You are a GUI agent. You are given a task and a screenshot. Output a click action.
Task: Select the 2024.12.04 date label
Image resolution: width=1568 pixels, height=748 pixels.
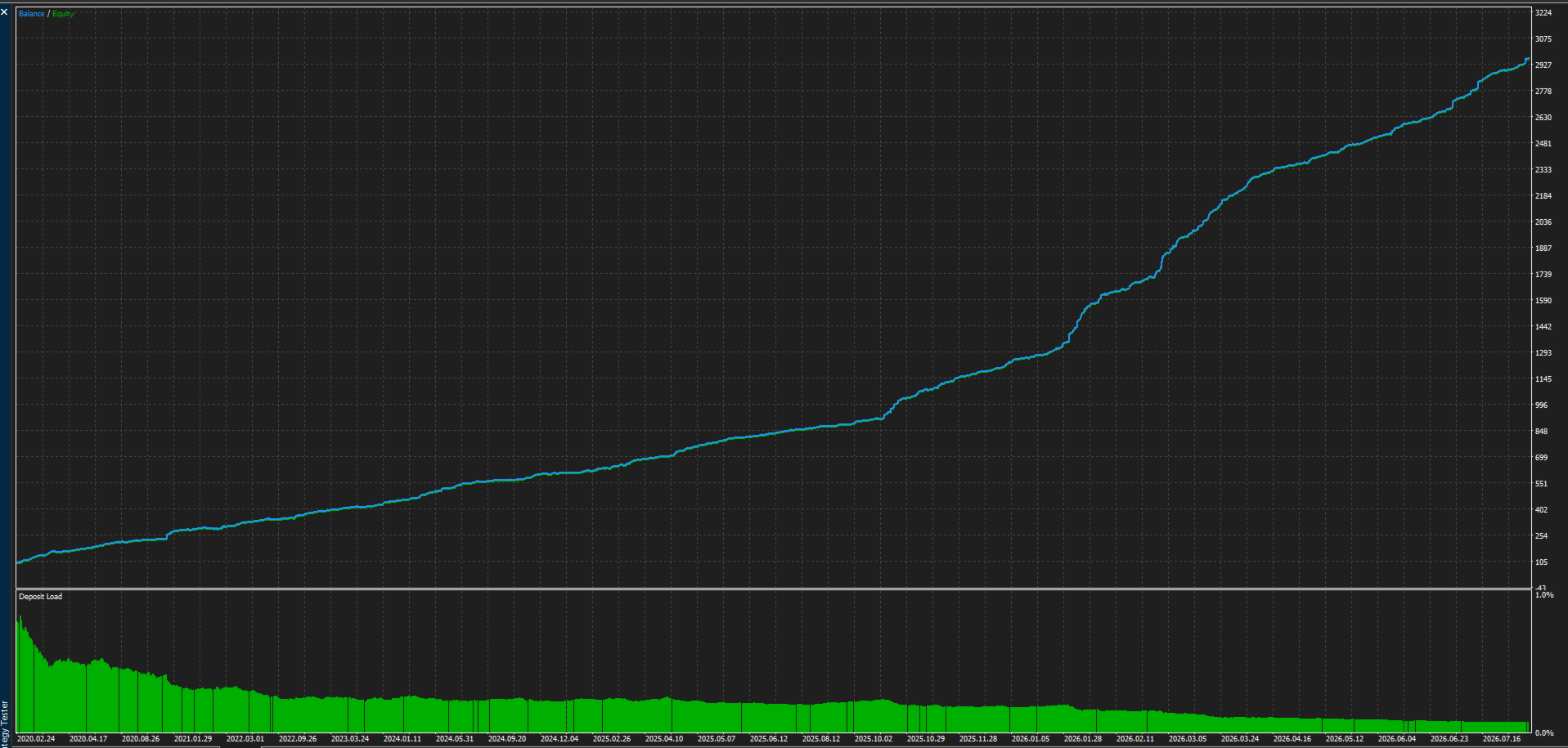pos(559,739)
